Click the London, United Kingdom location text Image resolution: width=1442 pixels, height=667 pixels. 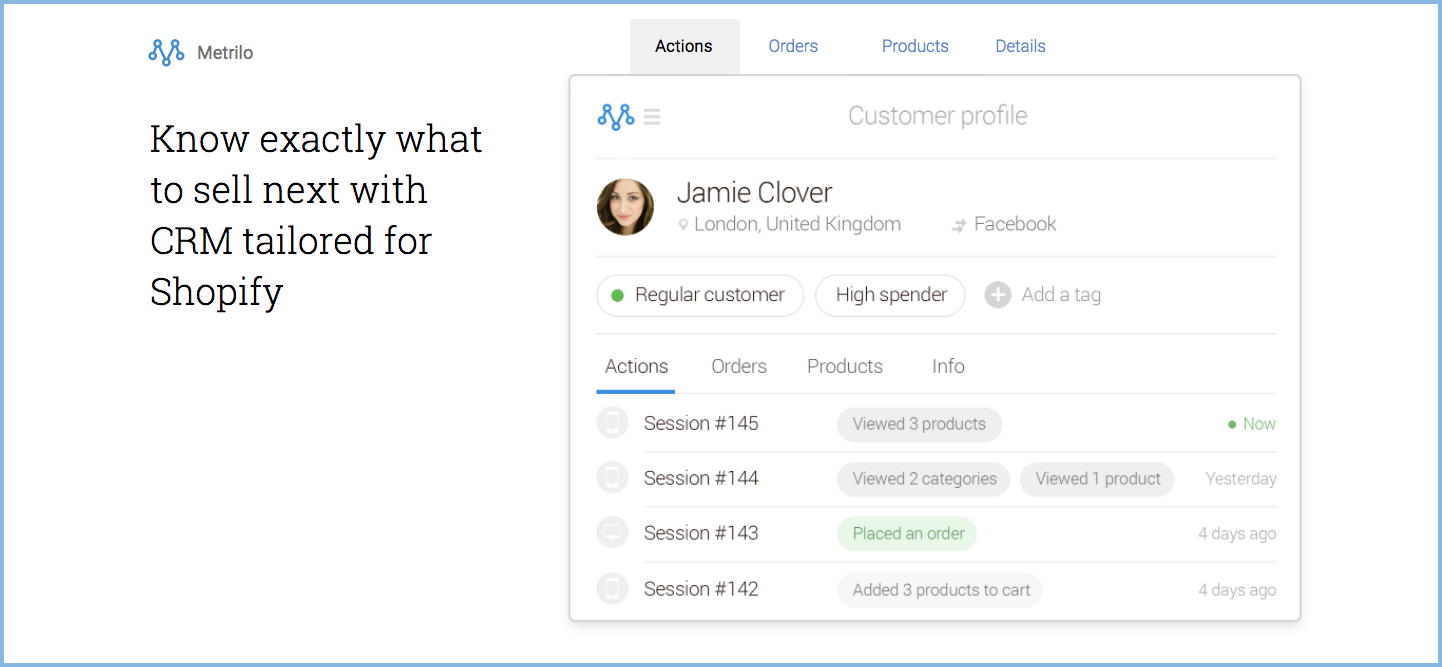point(797,224)
